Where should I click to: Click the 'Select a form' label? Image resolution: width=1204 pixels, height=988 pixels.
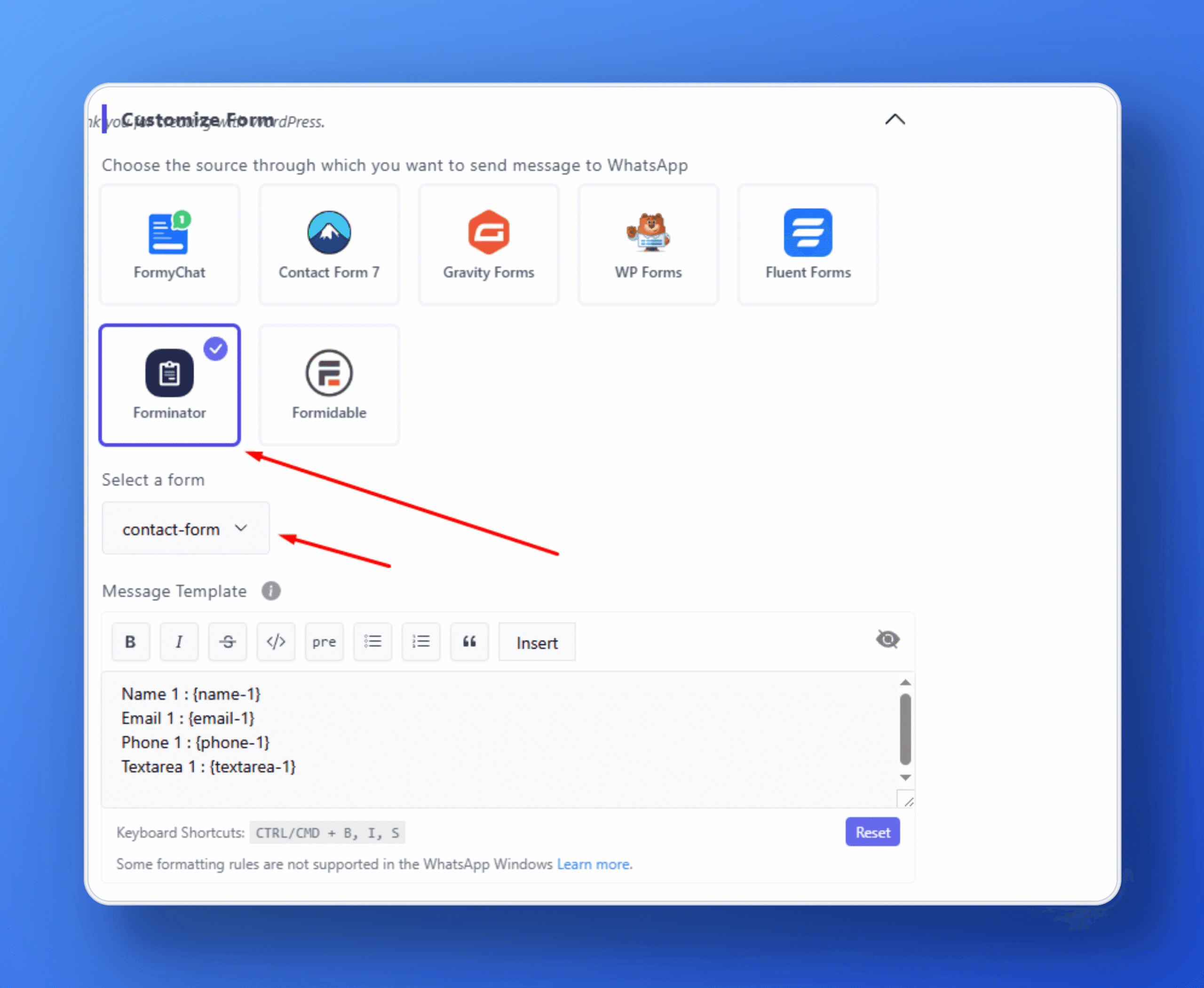tap(153, 480)
